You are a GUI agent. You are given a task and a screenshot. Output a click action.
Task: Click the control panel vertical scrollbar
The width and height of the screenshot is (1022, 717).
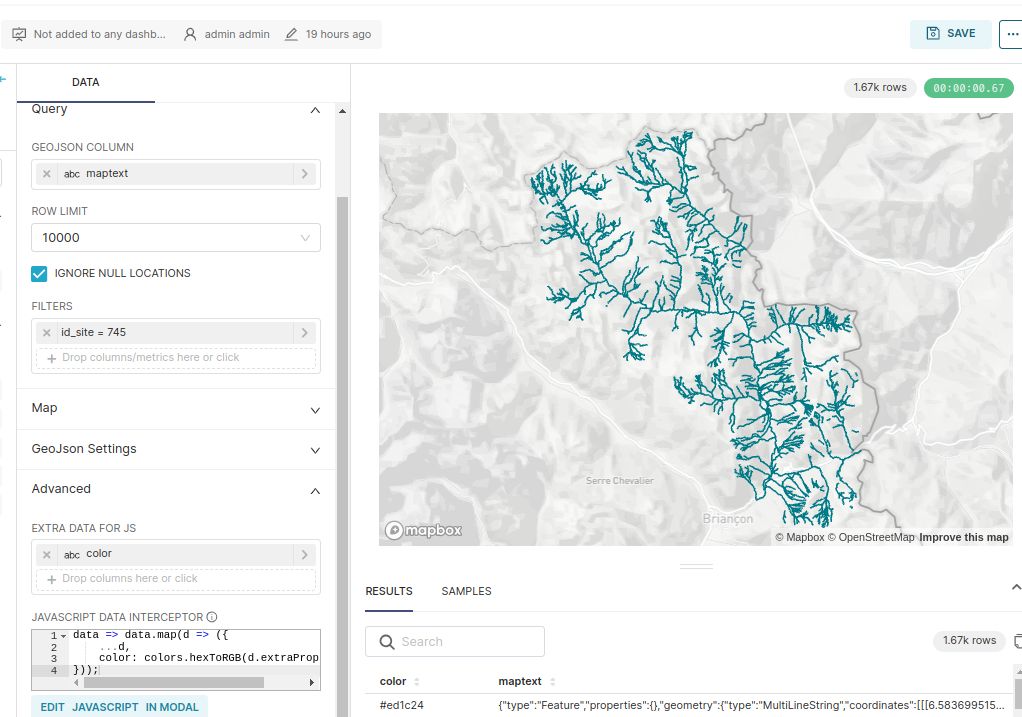coord(342,456)
